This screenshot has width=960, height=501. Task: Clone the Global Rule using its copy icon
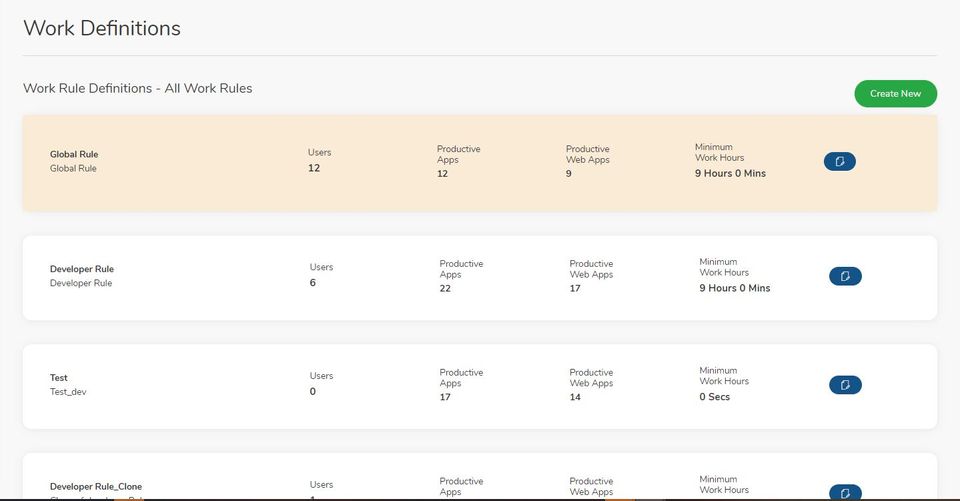pyautogui.click(x=840, y=161)
